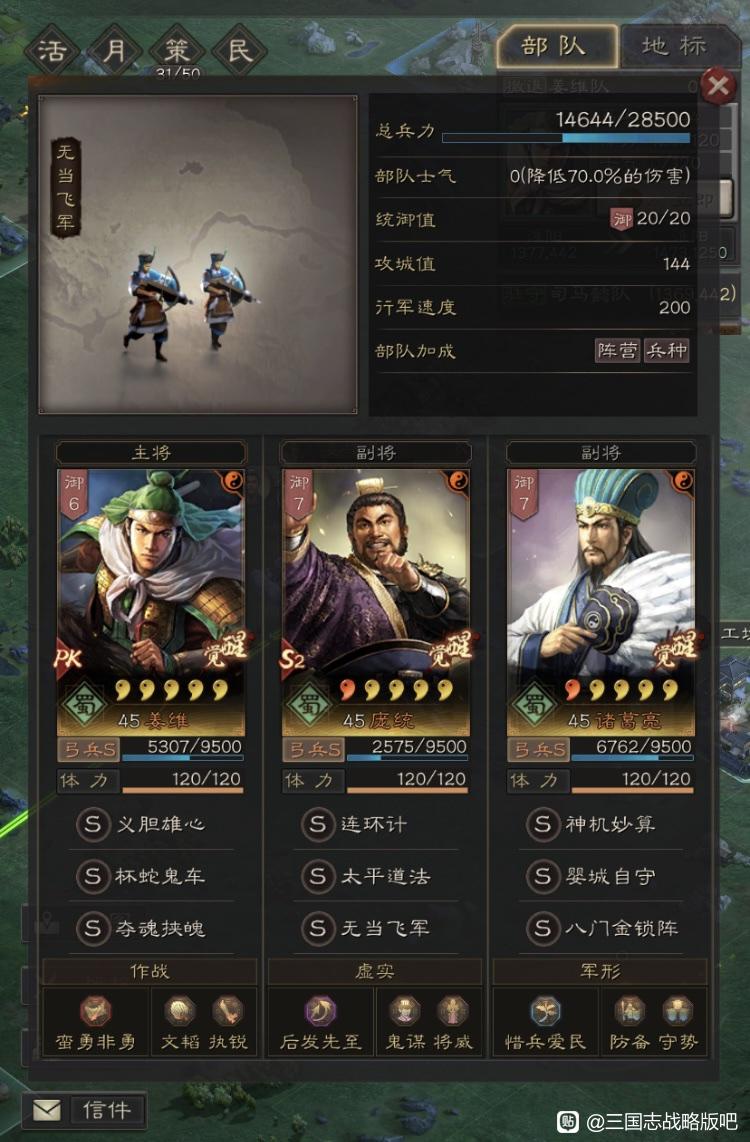Click the 文韬 trait icon
Screen dimensions: 750x1142
coord(179,1011)
